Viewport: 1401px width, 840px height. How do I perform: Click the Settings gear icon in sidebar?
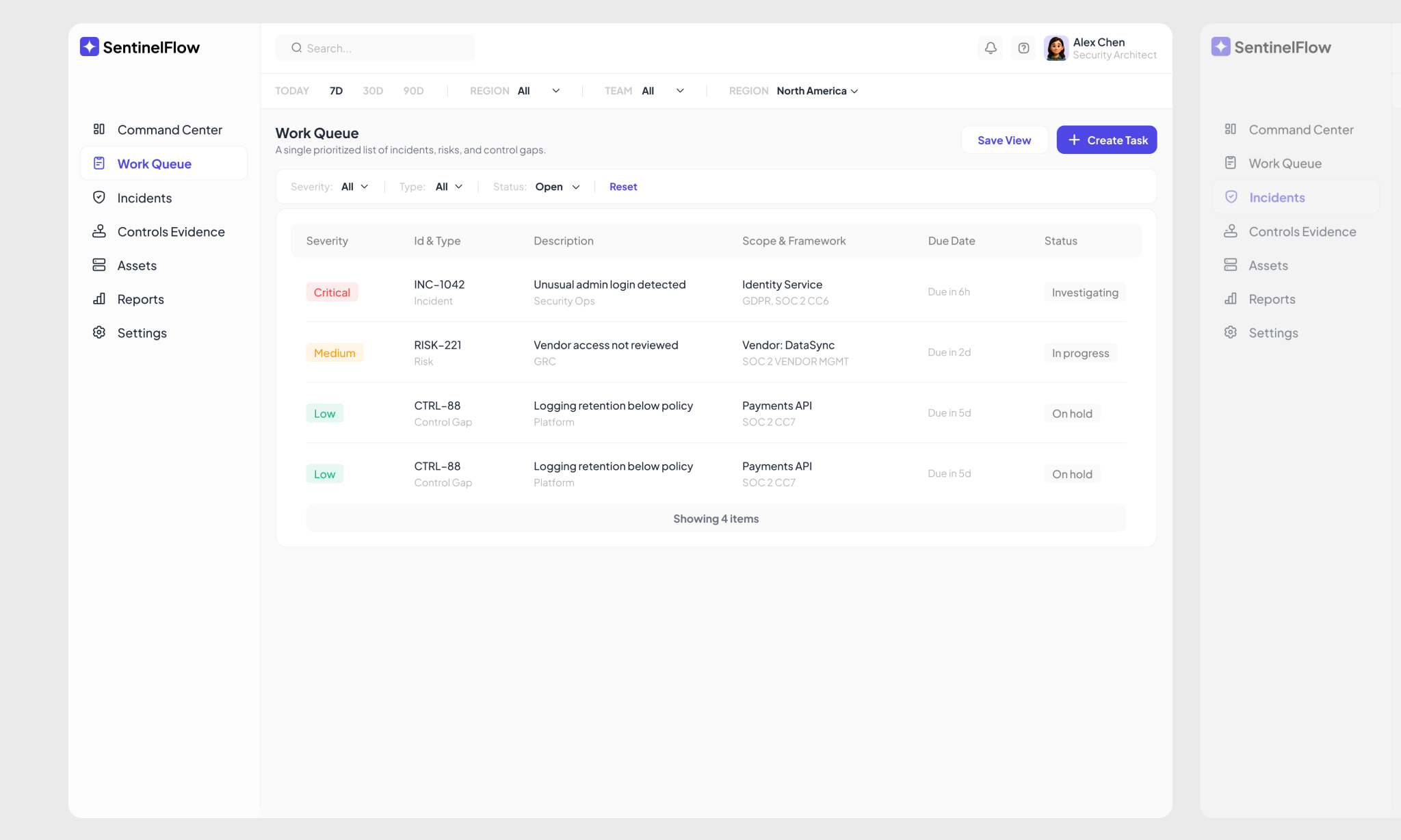pyautogui.click(x=99, y=332)
